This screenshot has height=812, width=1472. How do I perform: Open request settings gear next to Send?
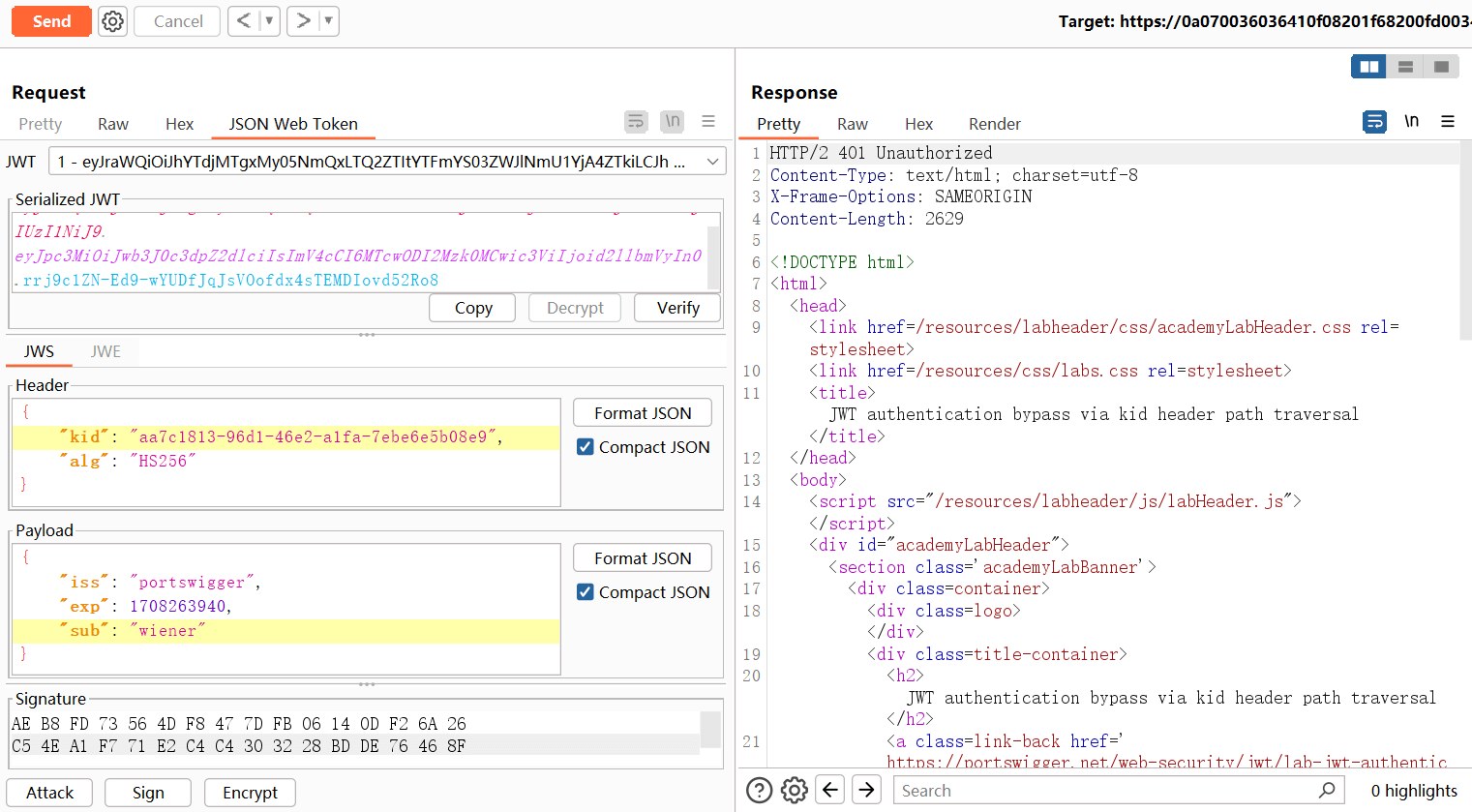click(x=113, y=21)
